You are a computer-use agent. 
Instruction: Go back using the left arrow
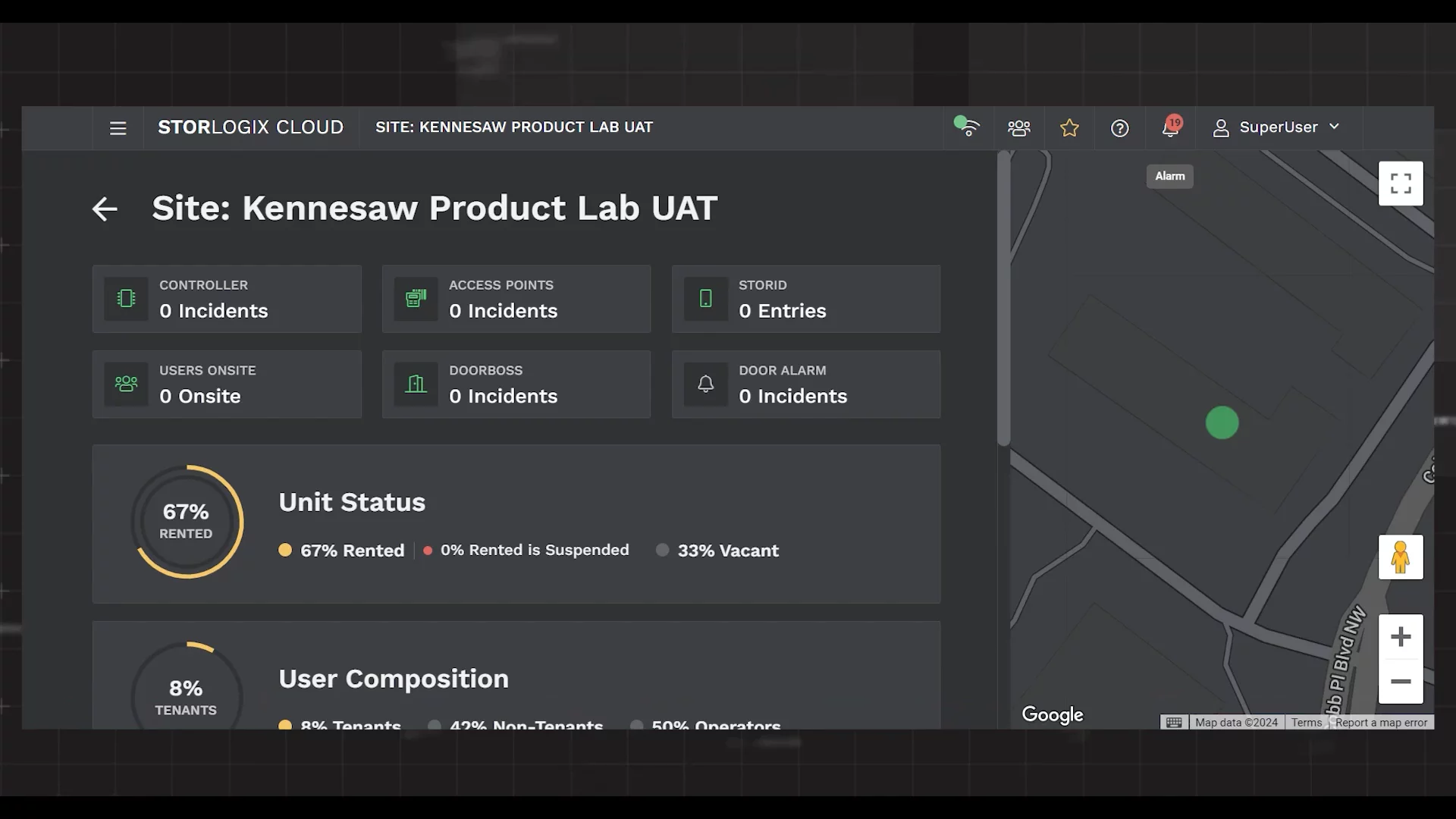[105, 209]
